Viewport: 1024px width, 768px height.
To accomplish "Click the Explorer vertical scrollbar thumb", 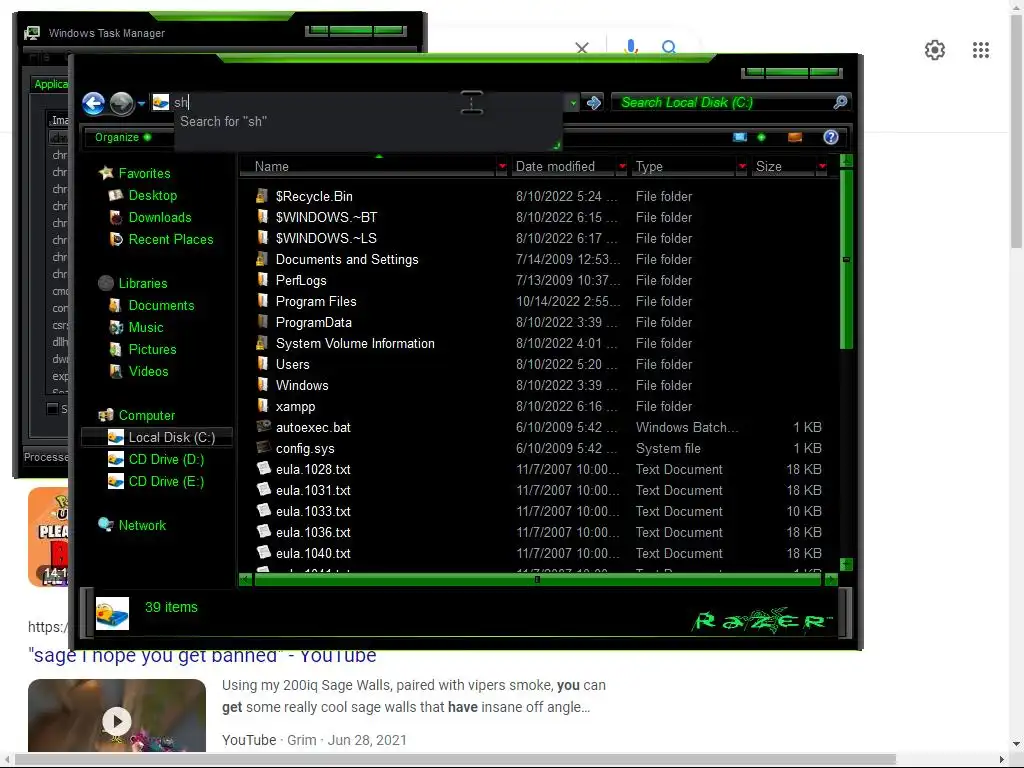I will pos(846,259).
